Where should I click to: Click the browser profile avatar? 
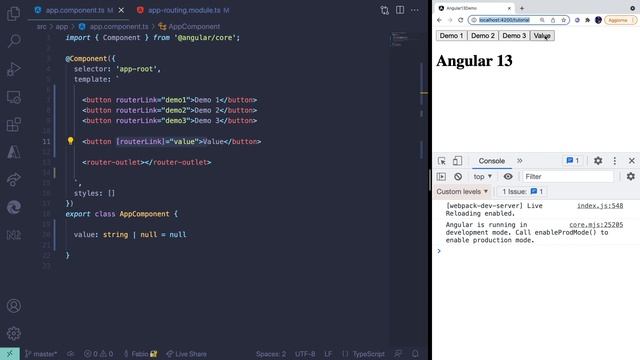(x=598, y=20)
